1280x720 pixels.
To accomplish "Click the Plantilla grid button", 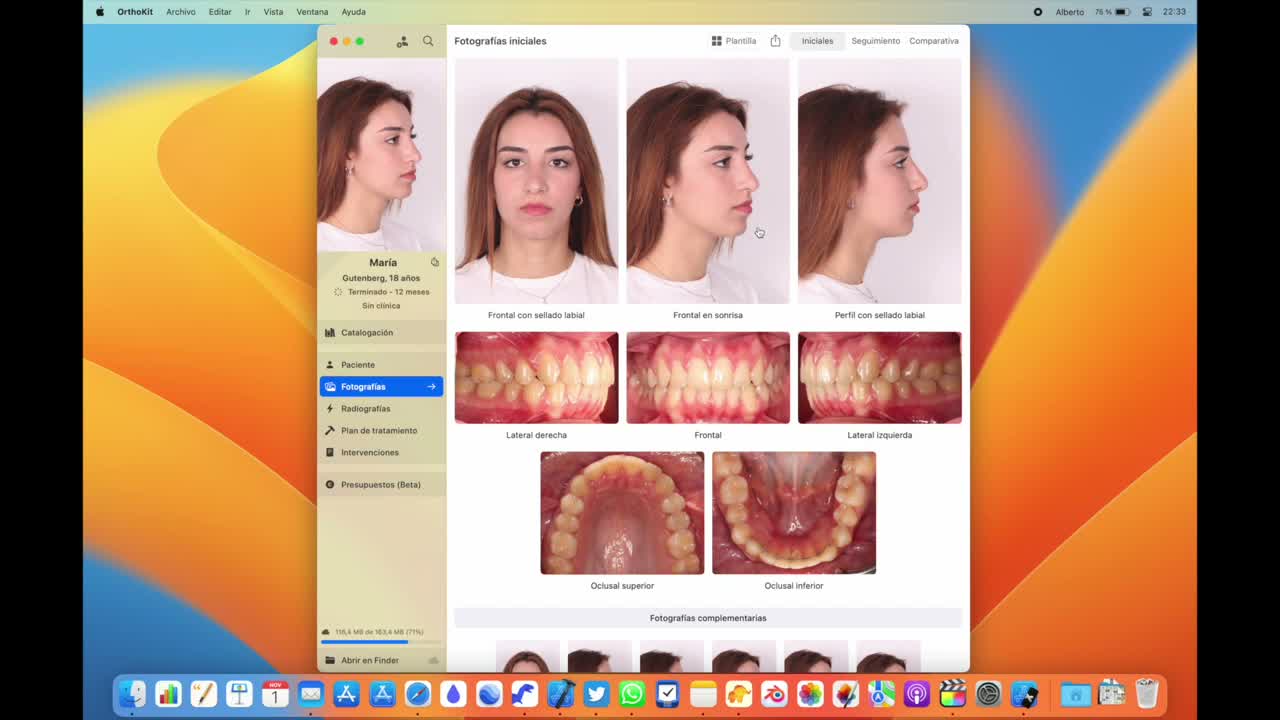I will tap(734, 41).
